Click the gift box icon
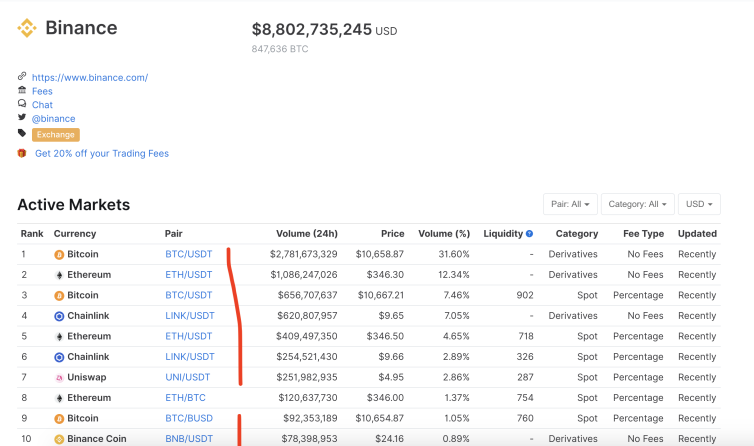Image resolution: width=754 pixels, height=446 pixels. coord(22,153)
